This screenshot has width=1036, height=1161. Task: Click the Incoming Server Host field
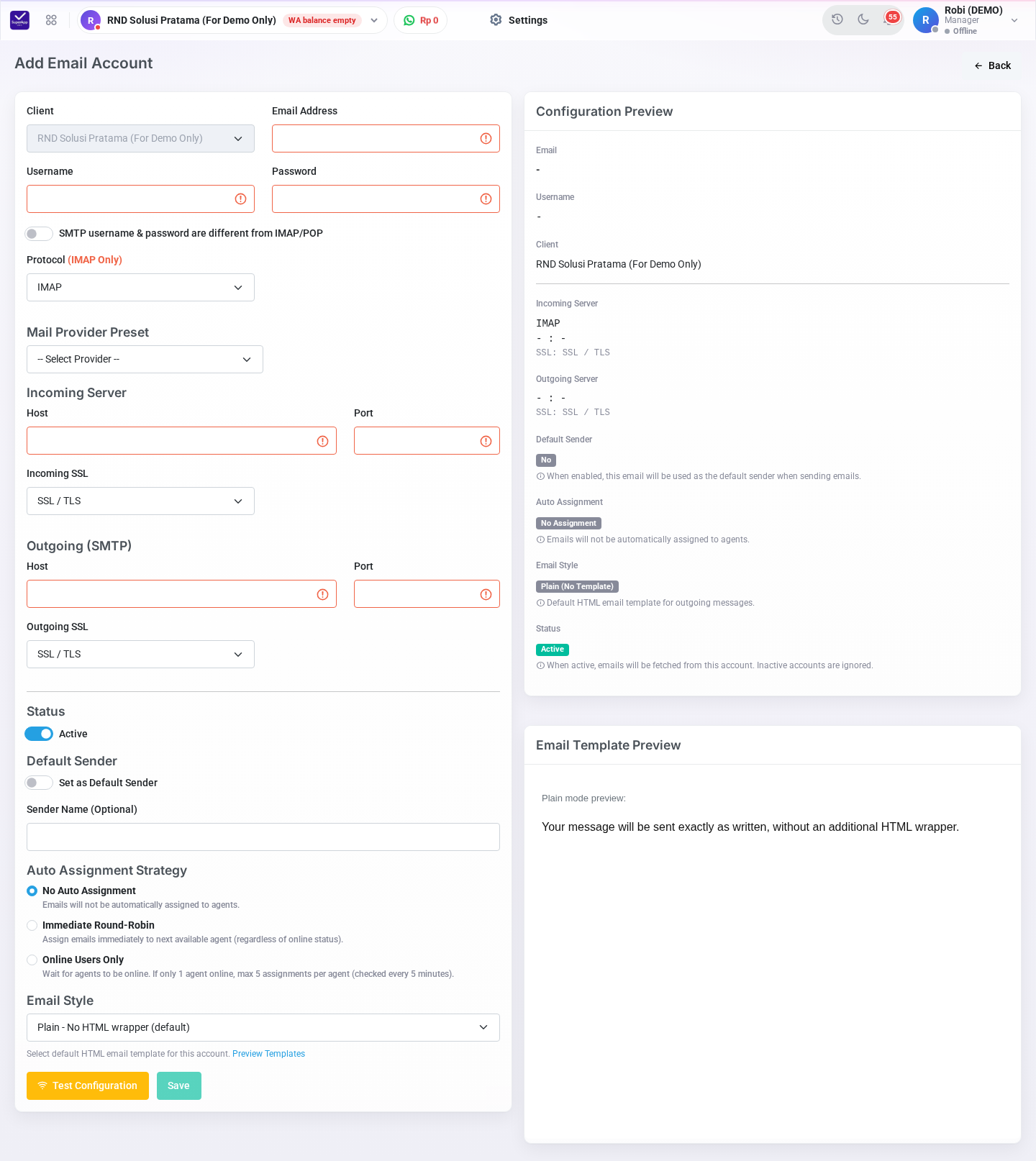point(181,441)
